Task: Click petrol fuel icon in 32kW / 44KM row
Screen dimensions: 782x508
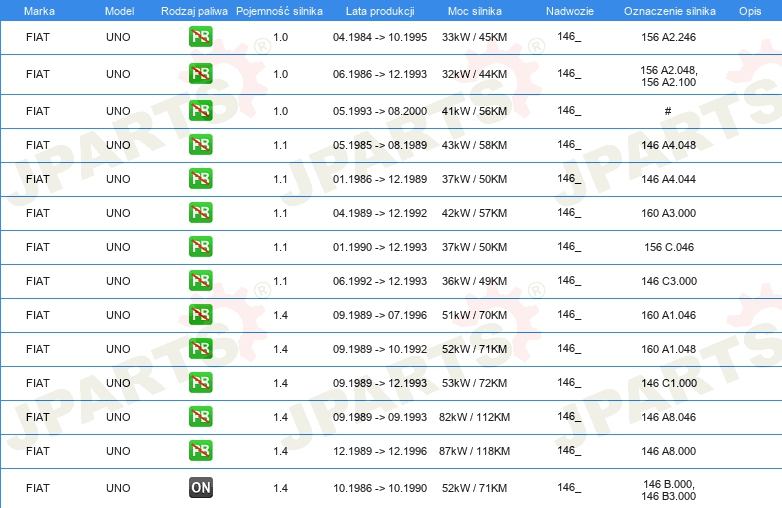Action: click(200, 74)
